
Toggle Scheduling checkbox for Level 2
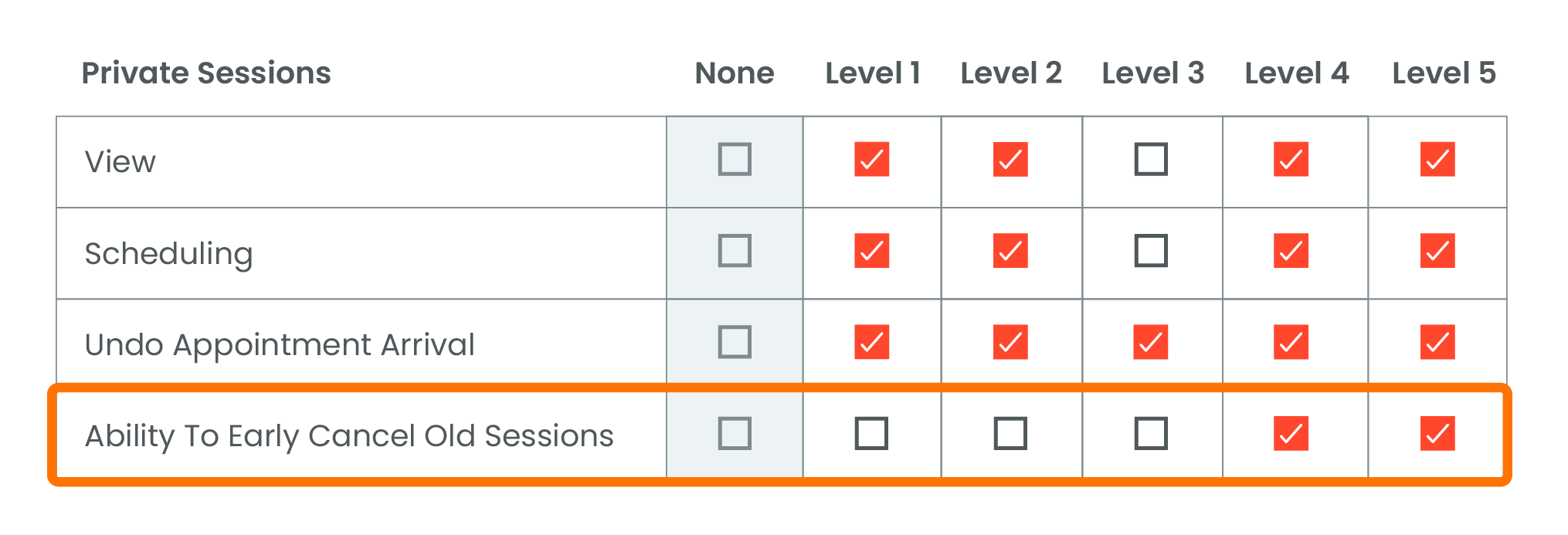pyautogui.click(x=1010, y=251)
